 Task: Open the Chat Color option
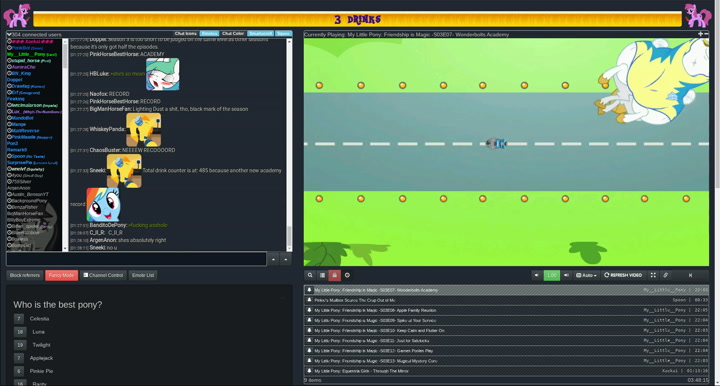(233, 34)
